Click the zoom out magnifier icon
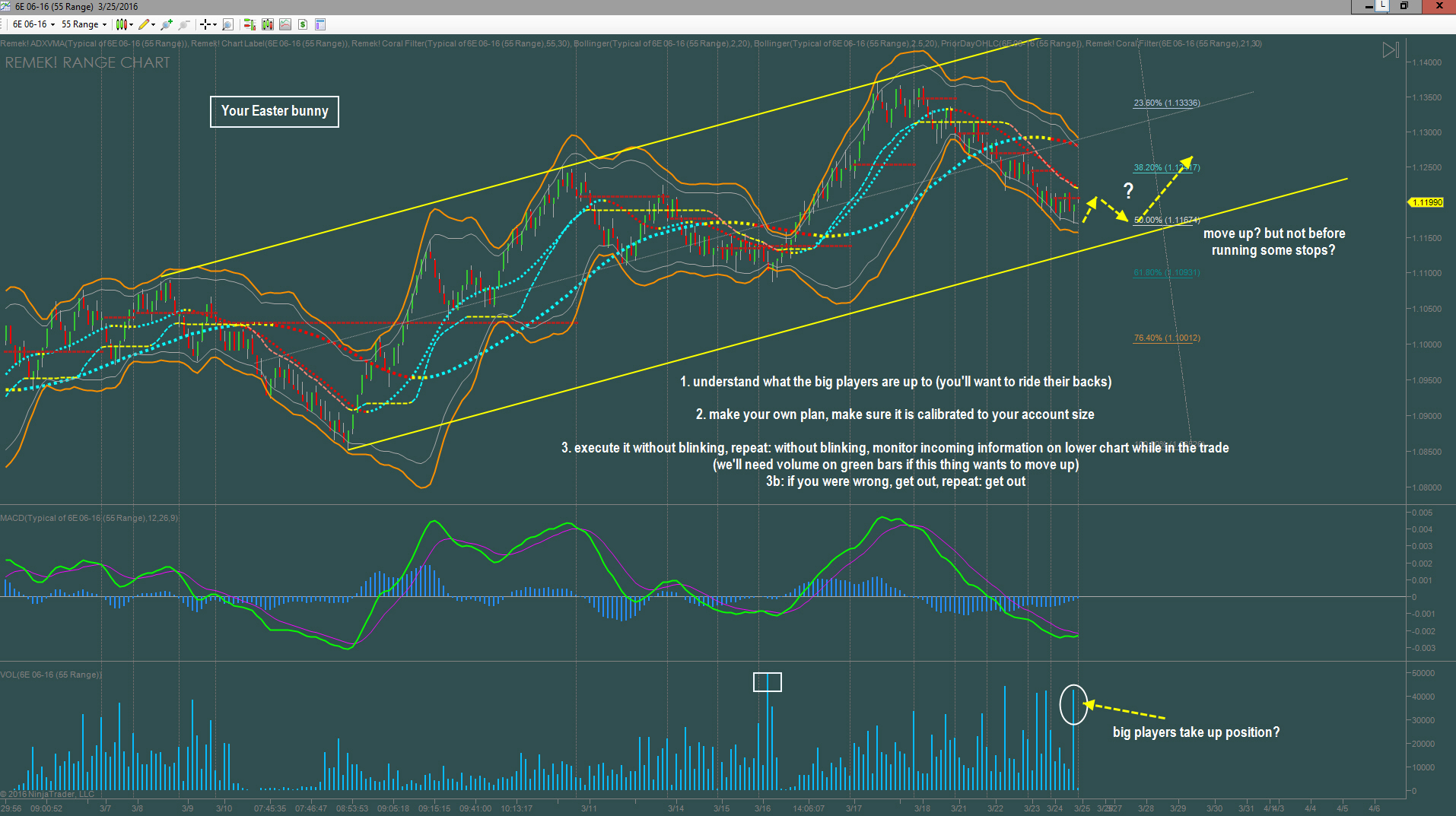1456x816 pixels. point(183,24)
